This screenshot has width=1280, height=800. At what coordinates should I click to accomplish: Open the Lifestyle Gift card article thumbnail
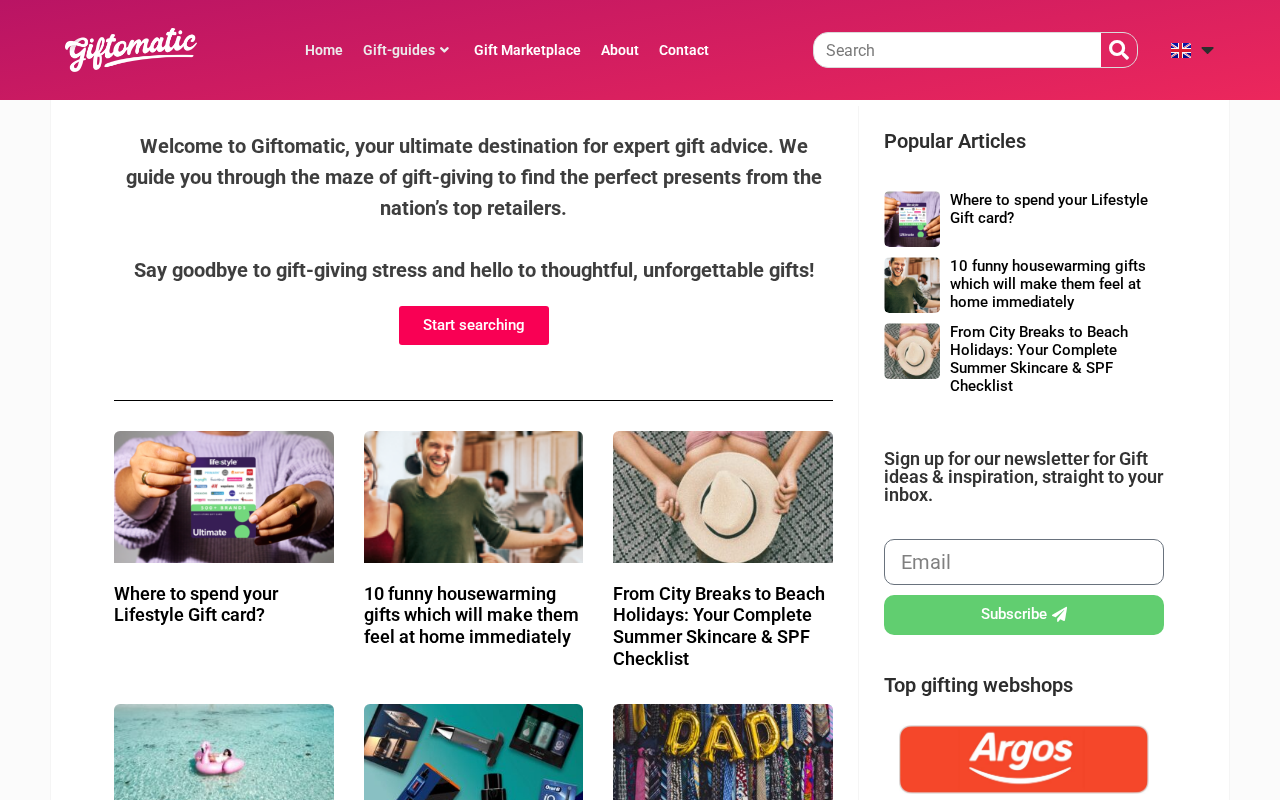(x=224, y=497)
